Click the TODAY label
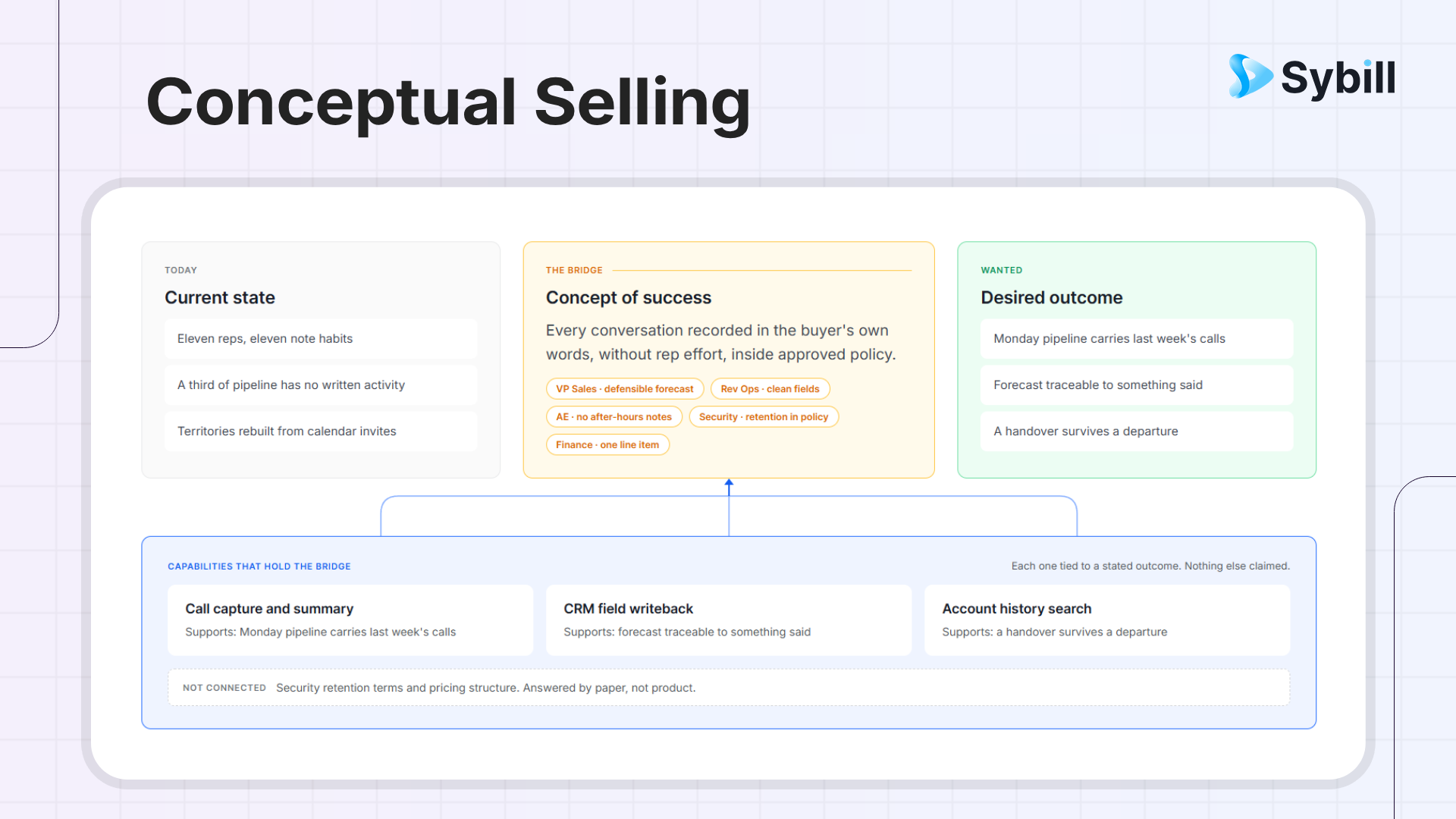The image size is (1456, 819). pos(180,270)
